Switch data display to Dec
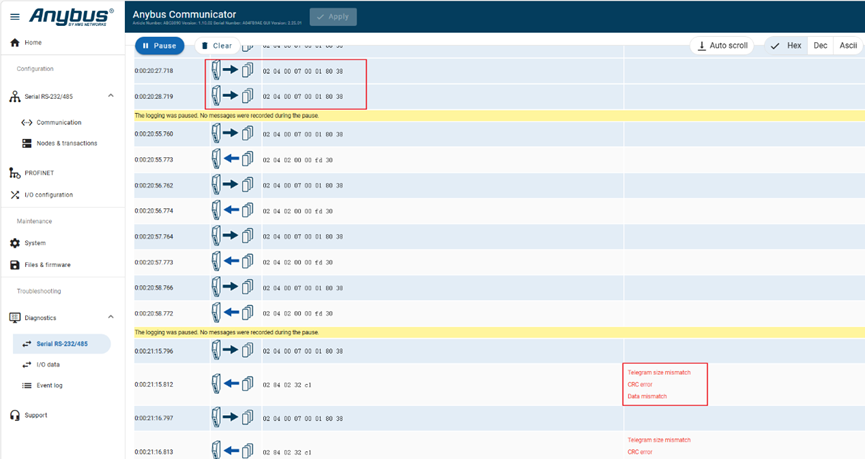 pos(820,46)
